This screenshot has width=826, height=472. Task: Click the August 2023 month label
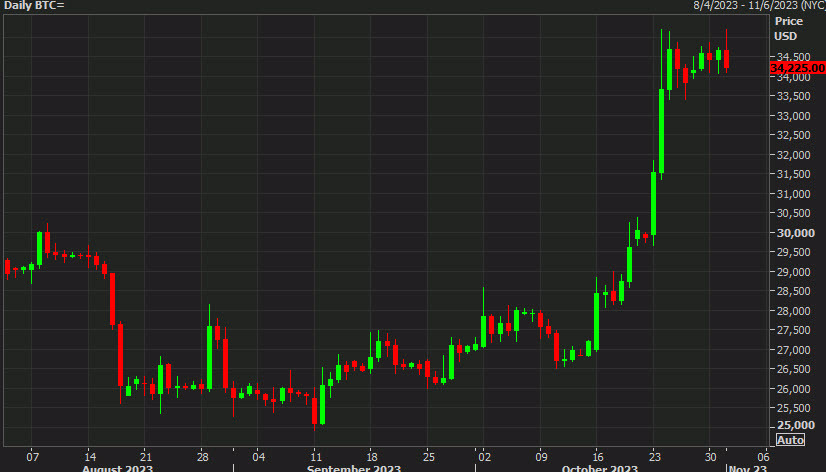117,468
